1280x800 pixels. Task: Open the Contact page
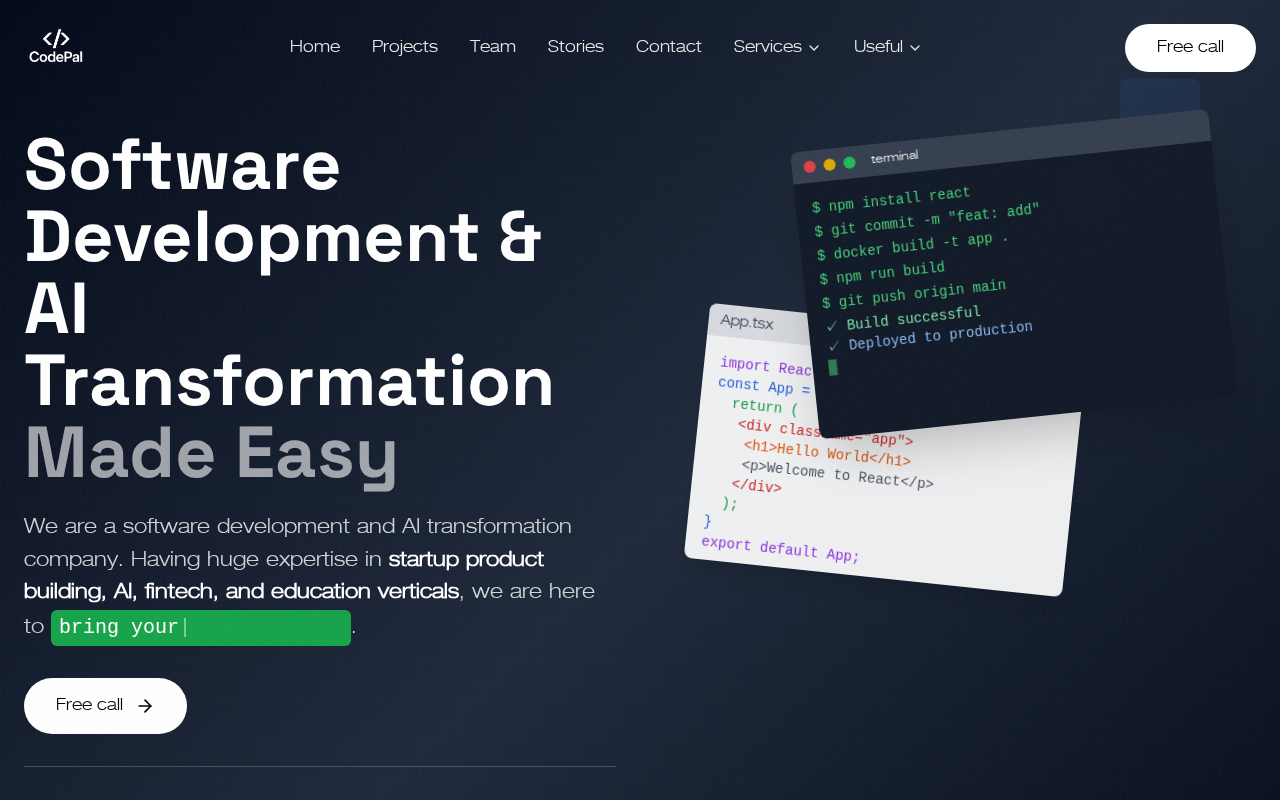click(669, 47)
